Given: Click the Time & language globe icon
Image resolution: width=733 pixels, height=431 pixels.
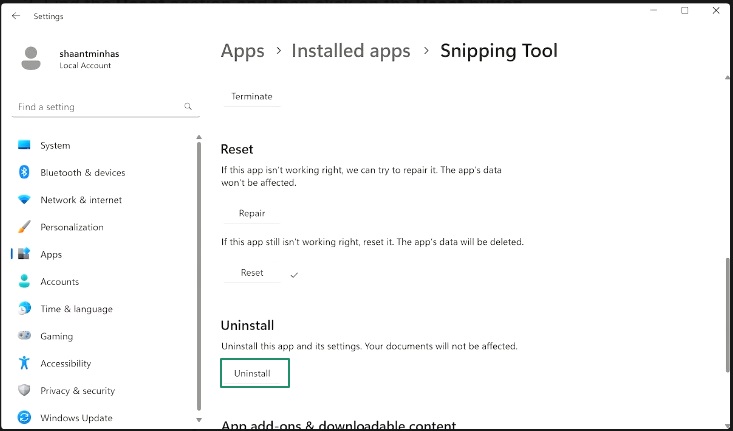Looking at the screenshot, I should click(x=24, y=309).
